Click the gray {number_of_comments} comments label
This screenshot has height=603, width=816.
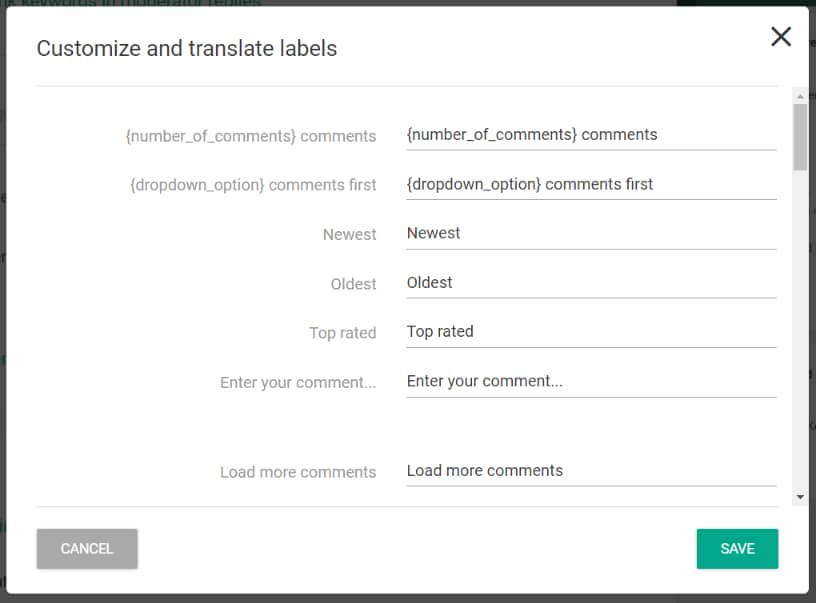pyautogui.click(x=251, y=136)
